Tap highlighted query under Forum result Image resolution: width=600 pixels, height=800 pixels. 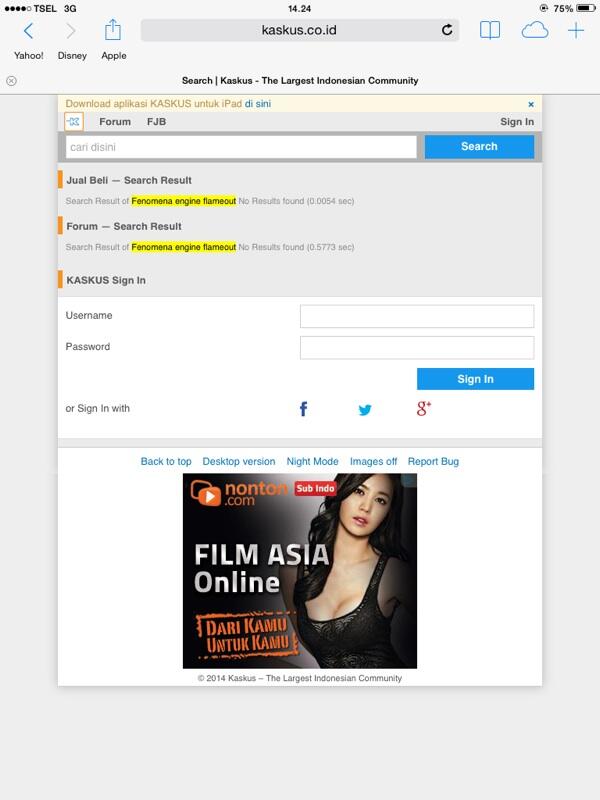coord(184,247)
